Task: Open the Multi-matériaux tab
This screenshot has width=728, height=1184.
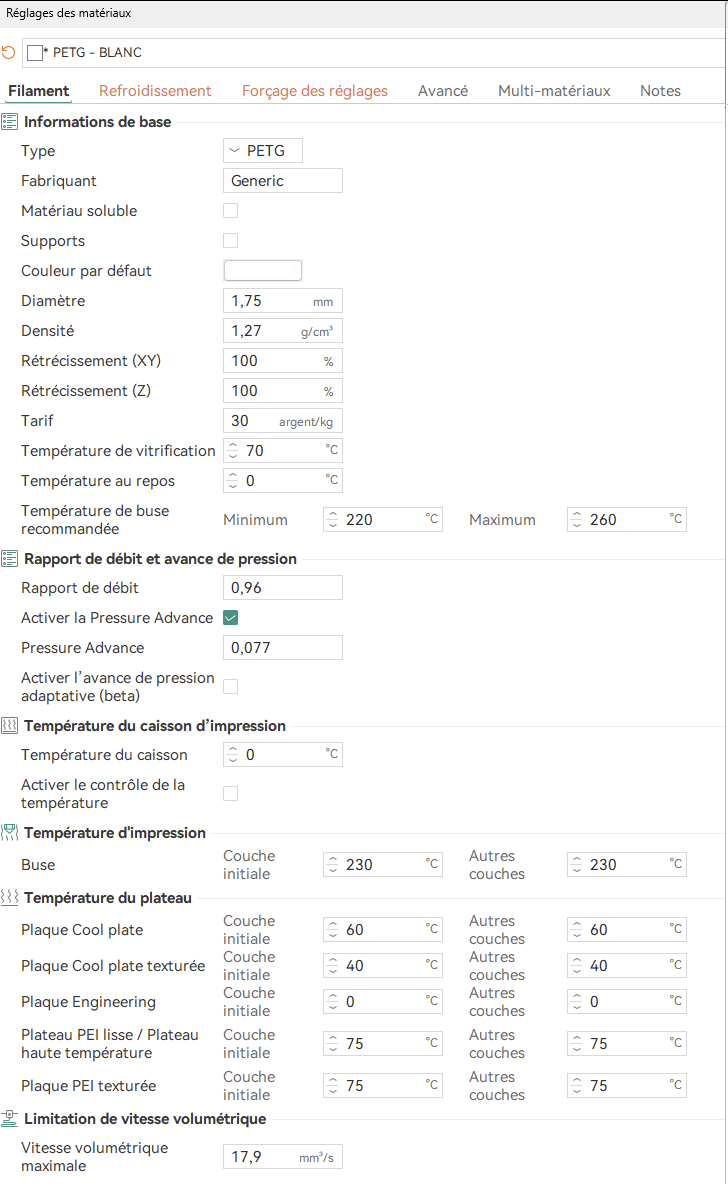Action: [554, 91]
